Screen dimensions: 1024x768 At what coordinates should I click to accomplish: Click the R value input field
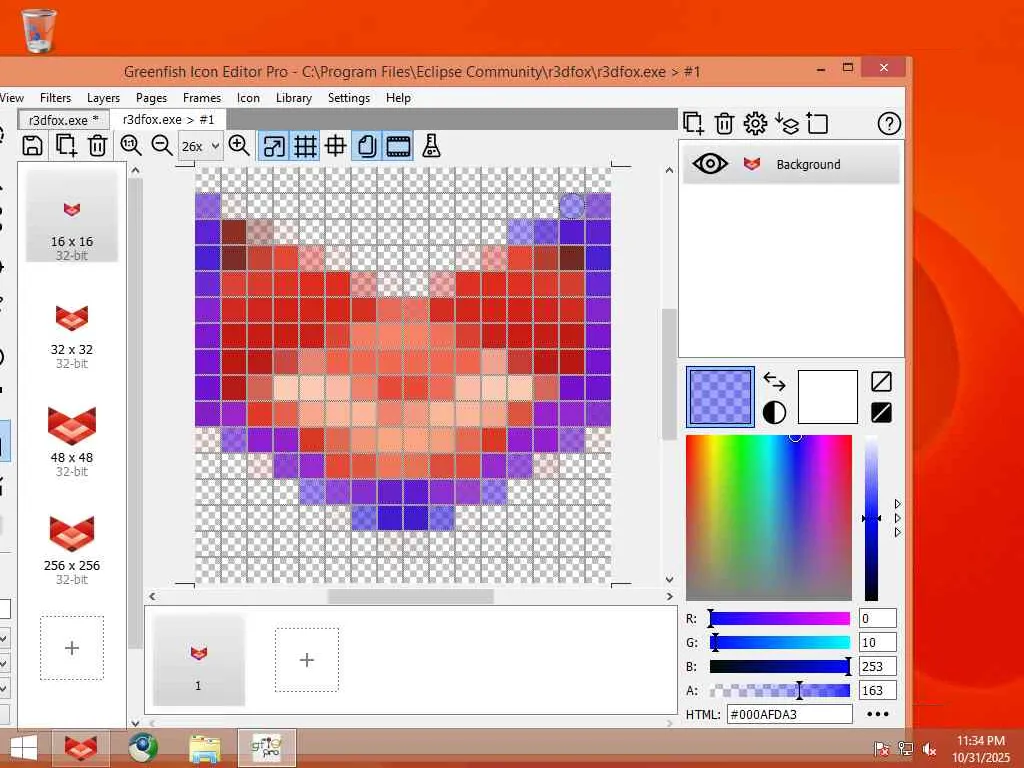tap(877, 618)
